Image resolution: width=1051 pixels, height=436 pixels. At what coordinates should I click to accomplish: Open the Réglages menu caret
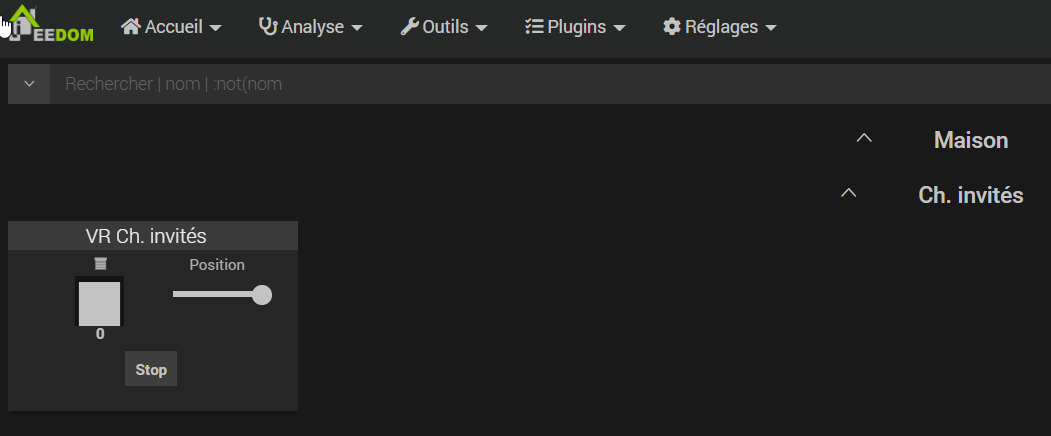[771, 28]
